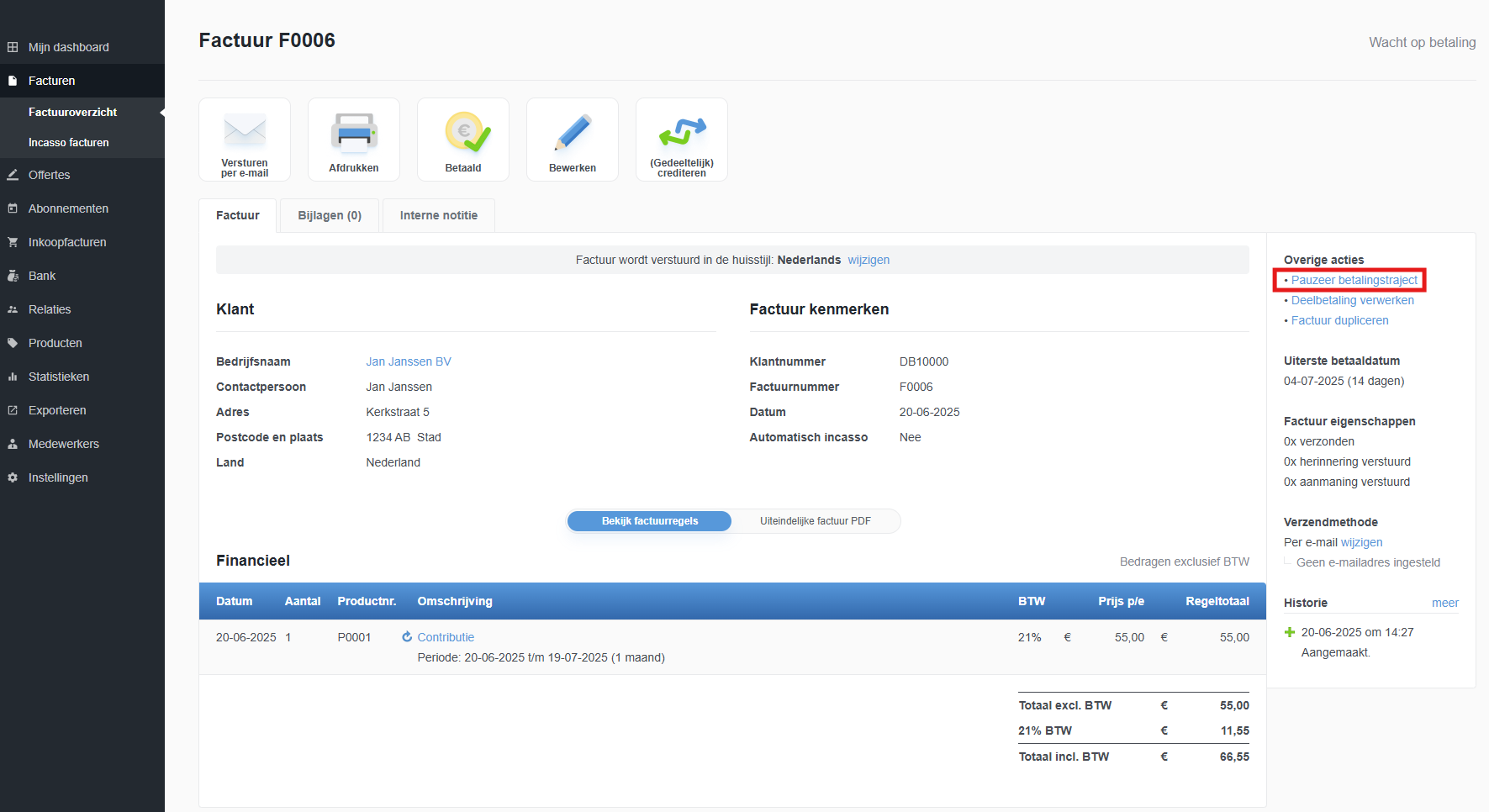Click the (Gedeeltelijk) crediteren arrows icon

(682, 132)
